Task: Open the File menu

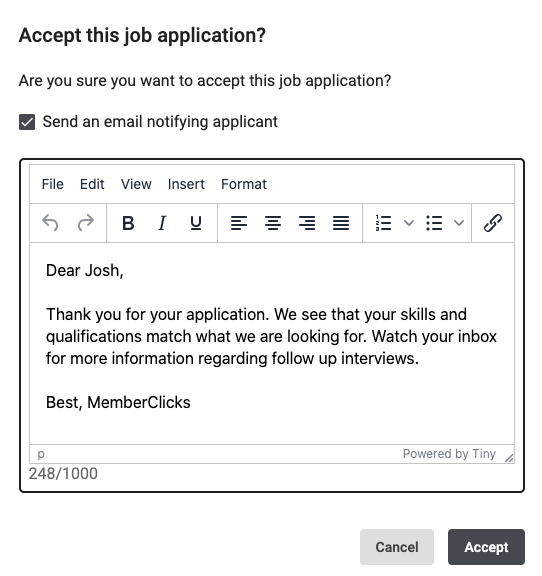Action: (x=53, y=184)
